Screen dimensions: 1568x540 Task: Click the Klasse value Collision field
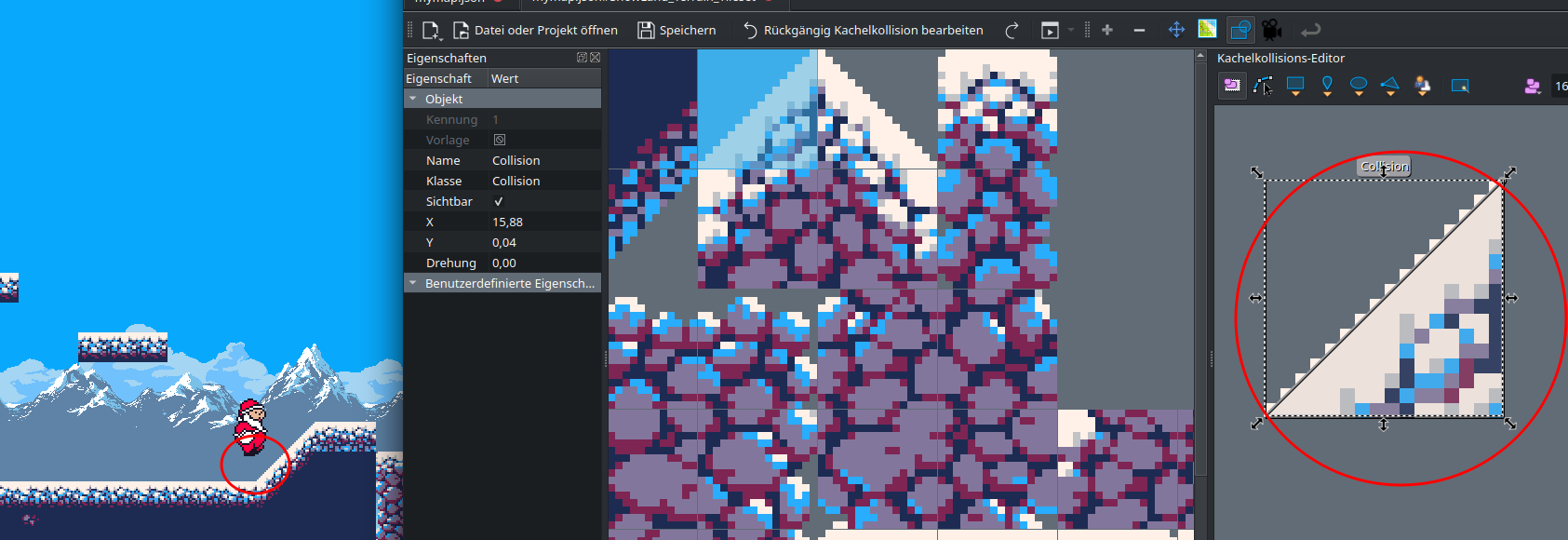click(545, 181)
